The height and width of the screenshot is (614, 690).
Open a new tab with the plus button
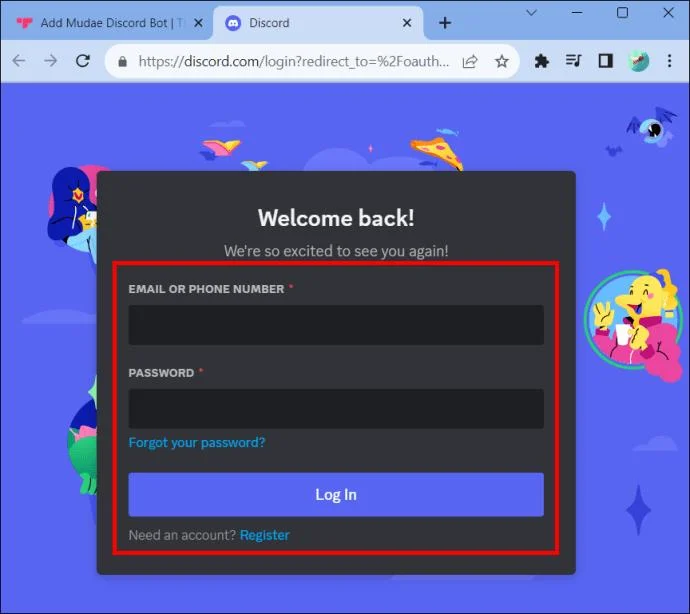[445, 23]
